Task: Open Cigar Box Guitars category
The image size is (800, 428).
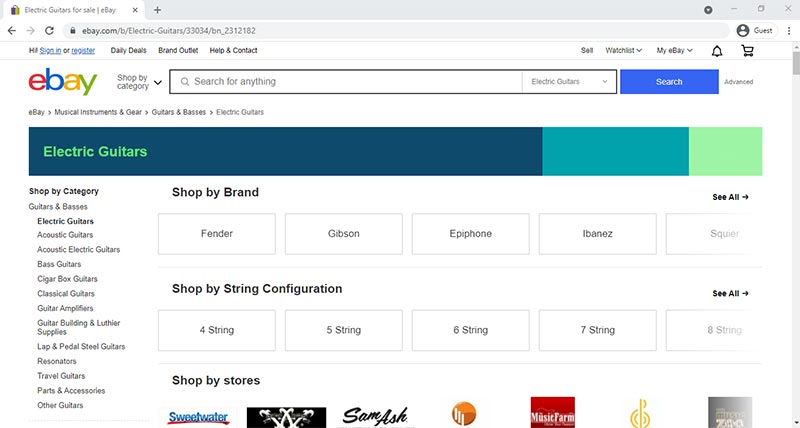Action: pos(67,279)
